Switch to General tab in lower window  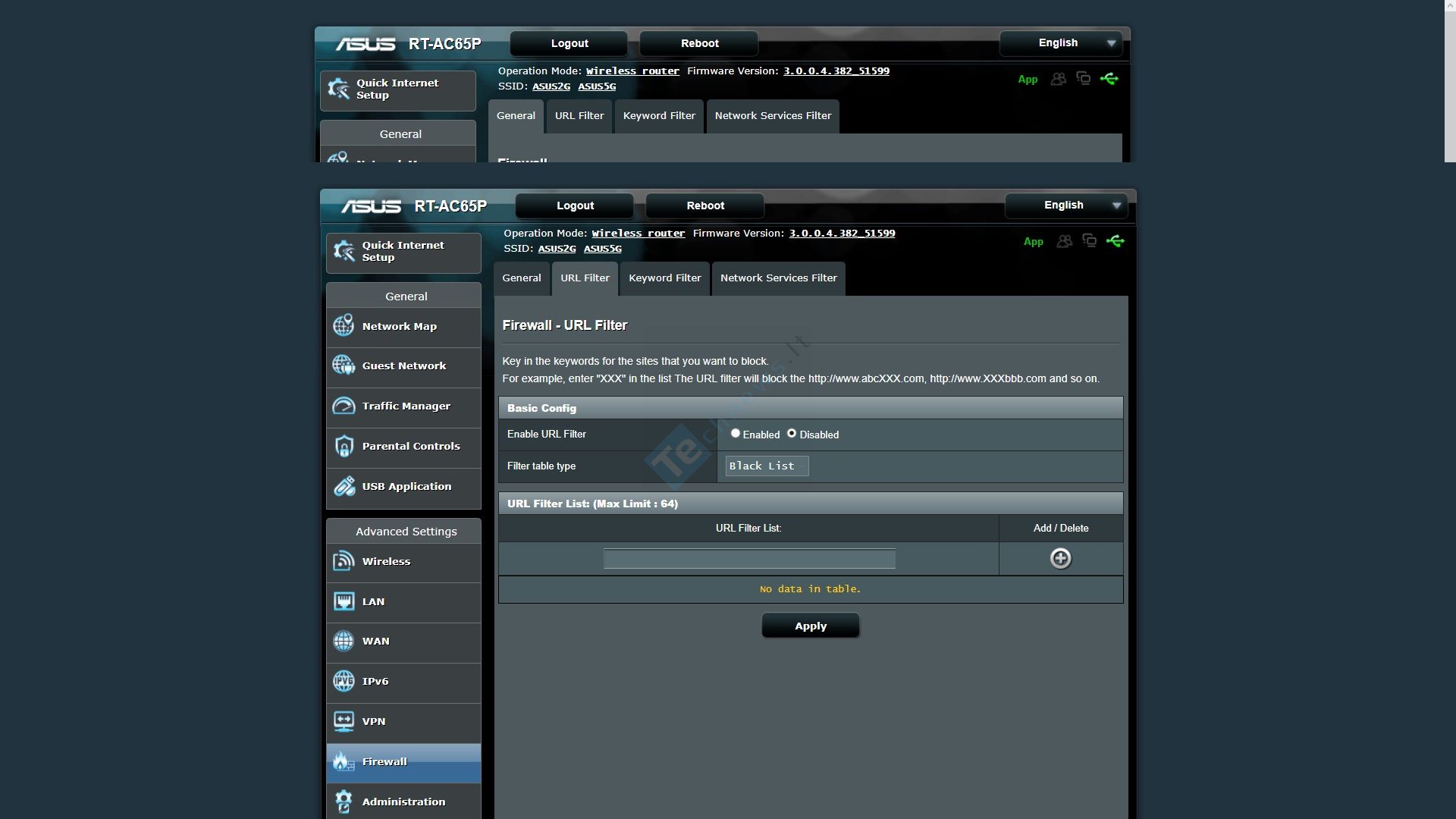(x=522, y=278)
